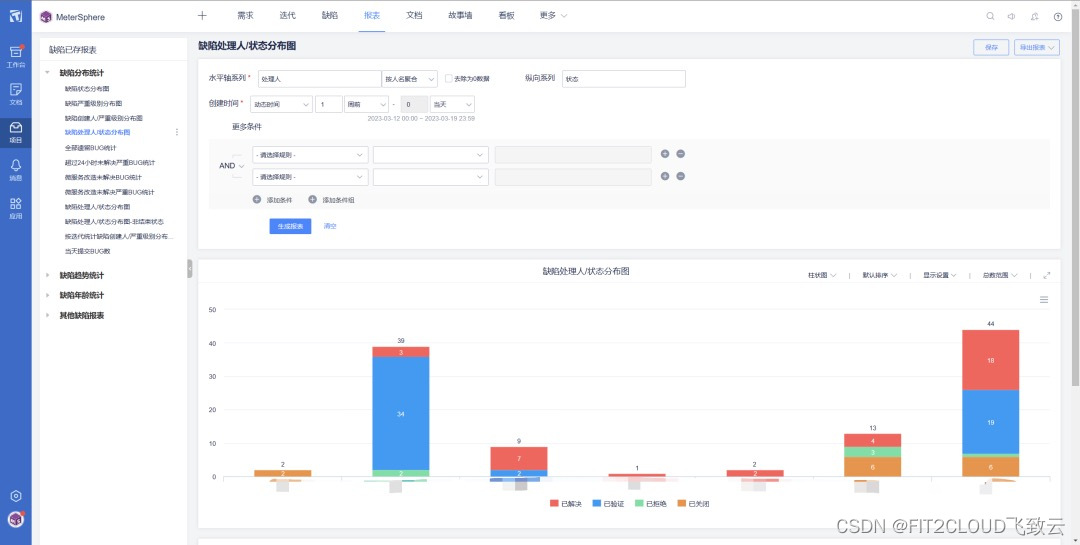1080x545 pixels.
Task: Expand the 其他缺陷报表 tree group
Action: 48,316
